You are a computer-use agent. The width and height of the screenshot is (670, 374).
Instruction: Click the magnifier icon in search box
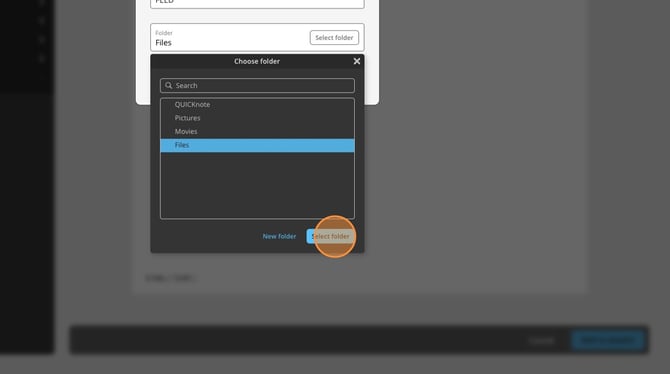[x=169, y=85]
